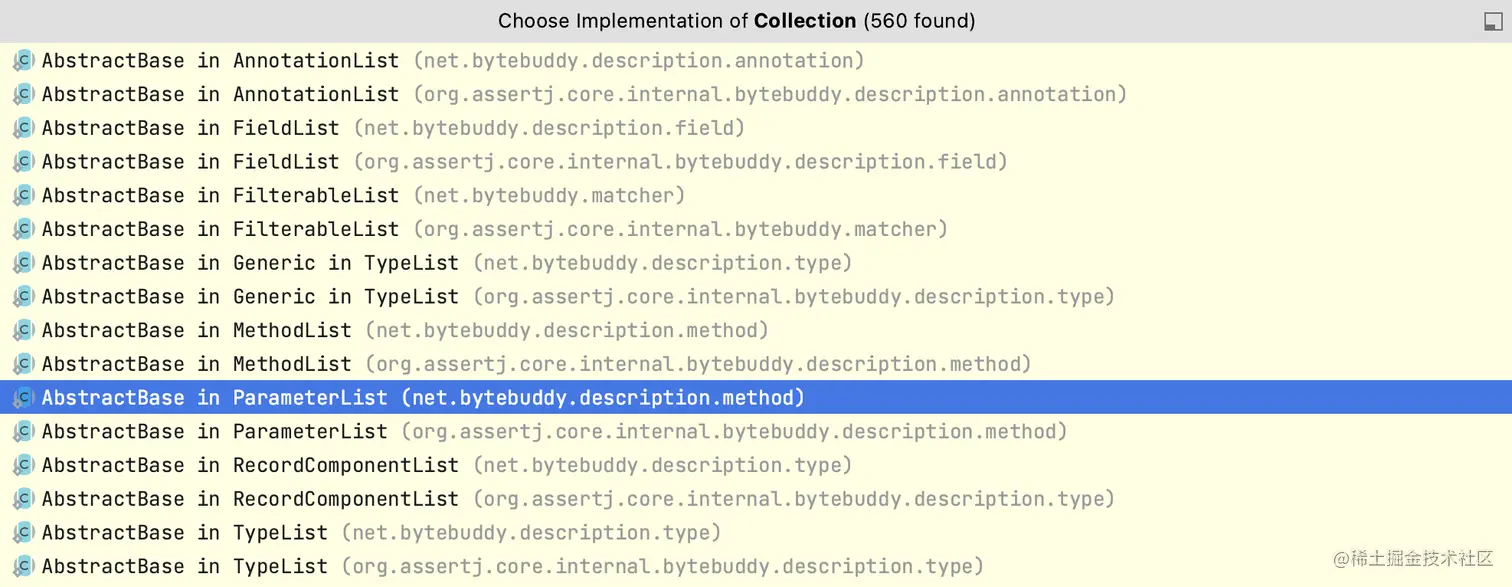
Task: Click class icon of FilterableList net.bytebuddy.matcher entry
Action: pyautogui.click(x=24, y=196)
